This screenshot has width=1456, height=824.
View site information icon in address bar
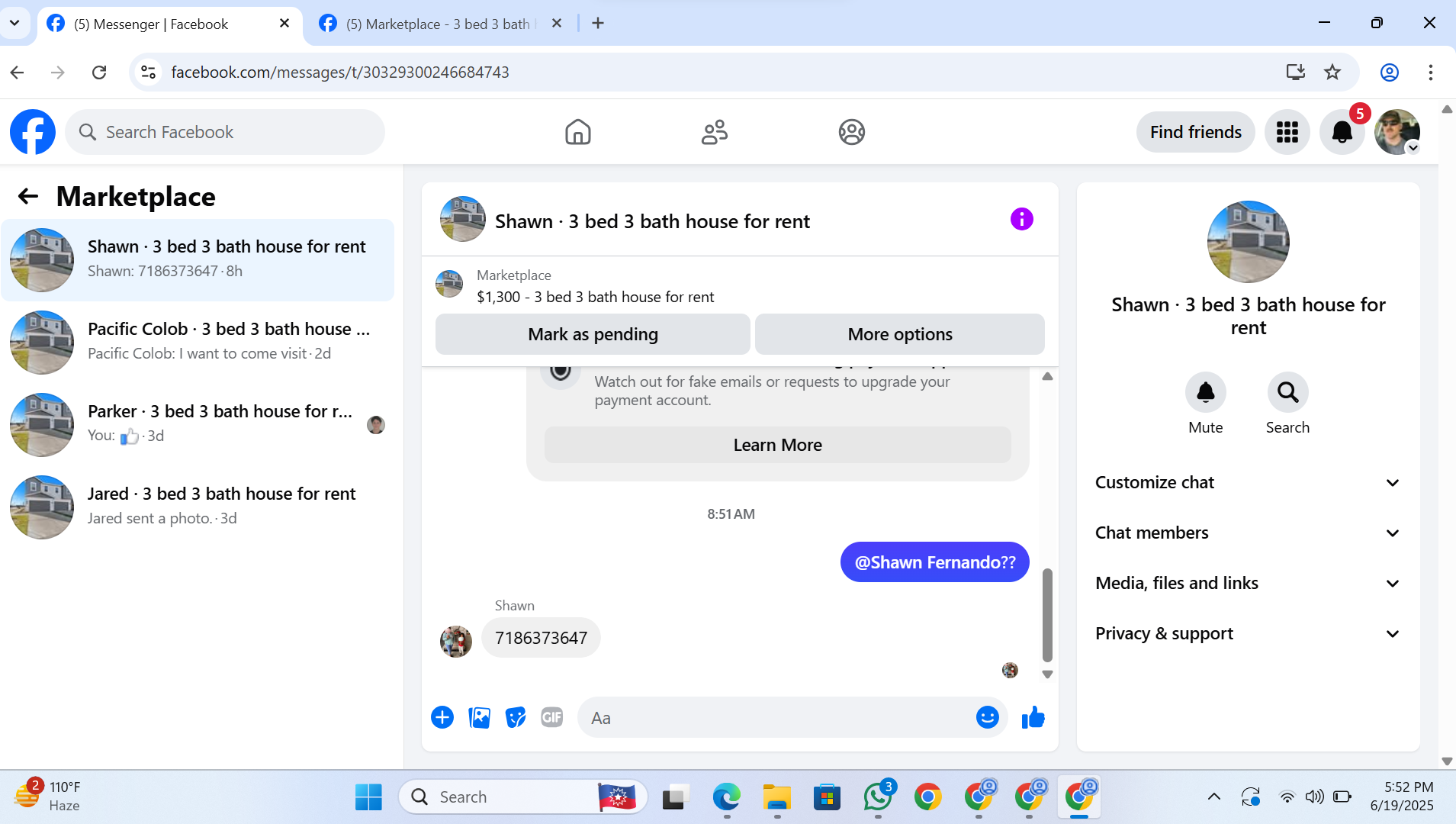[x=148, y=72]
